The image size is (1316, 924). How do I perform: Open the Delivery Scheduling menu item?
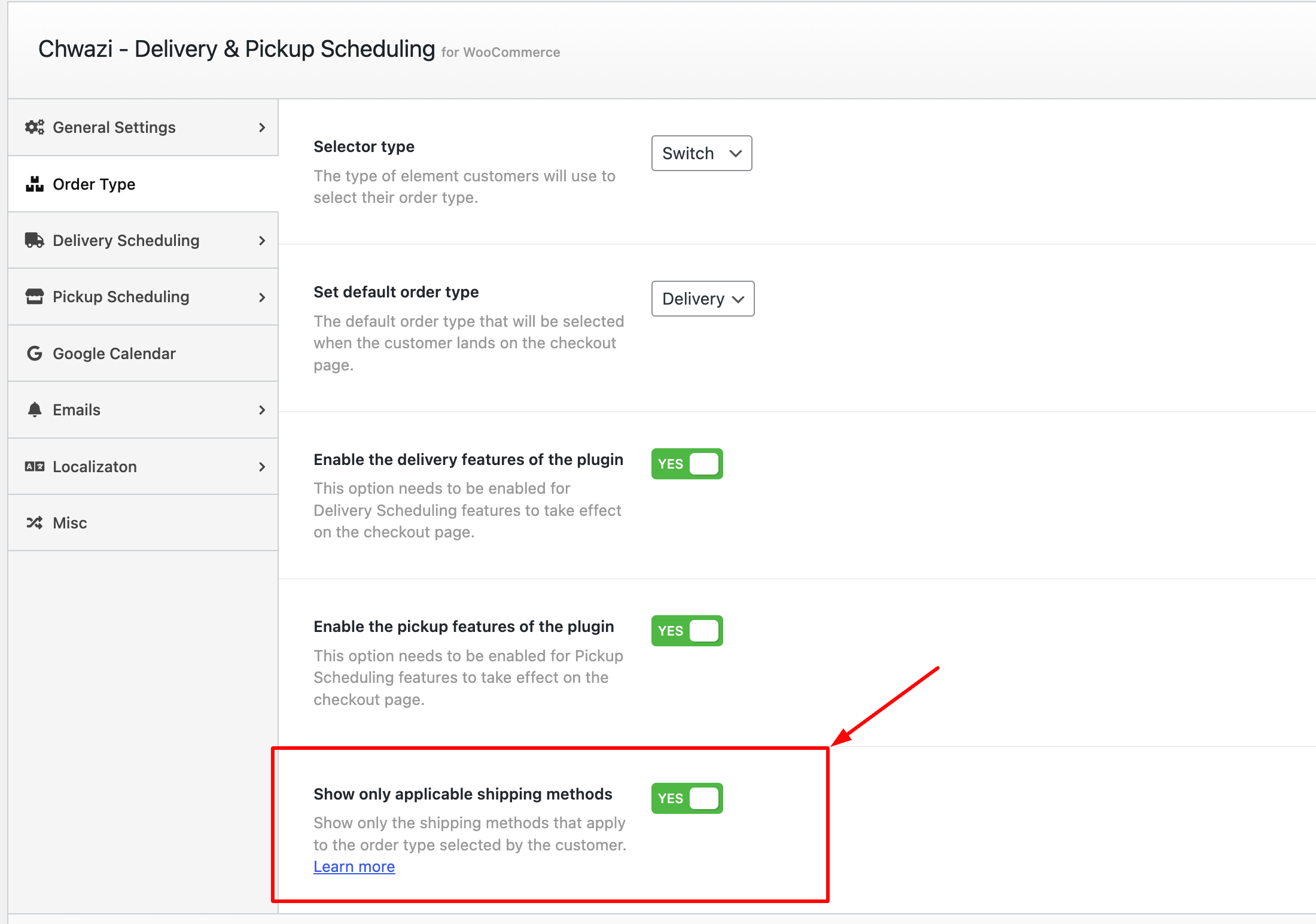tap(143, 241)
